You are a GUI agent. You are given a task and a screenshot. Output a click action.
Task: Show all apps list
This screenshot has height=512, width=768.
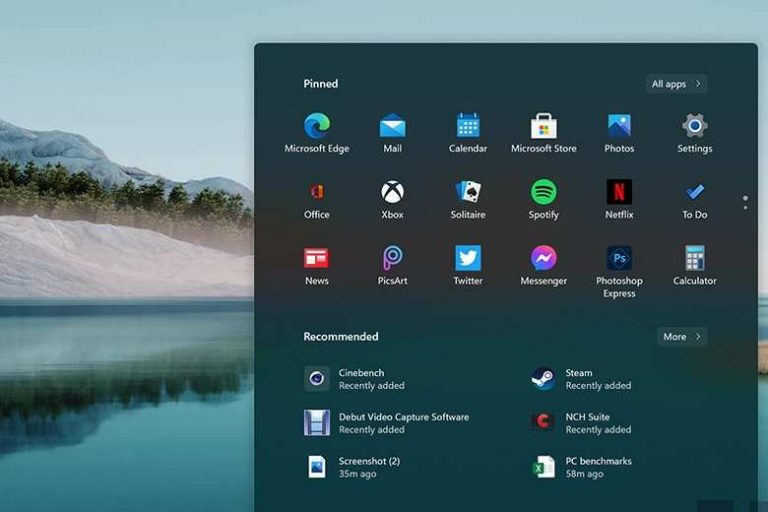coord(676,84)
